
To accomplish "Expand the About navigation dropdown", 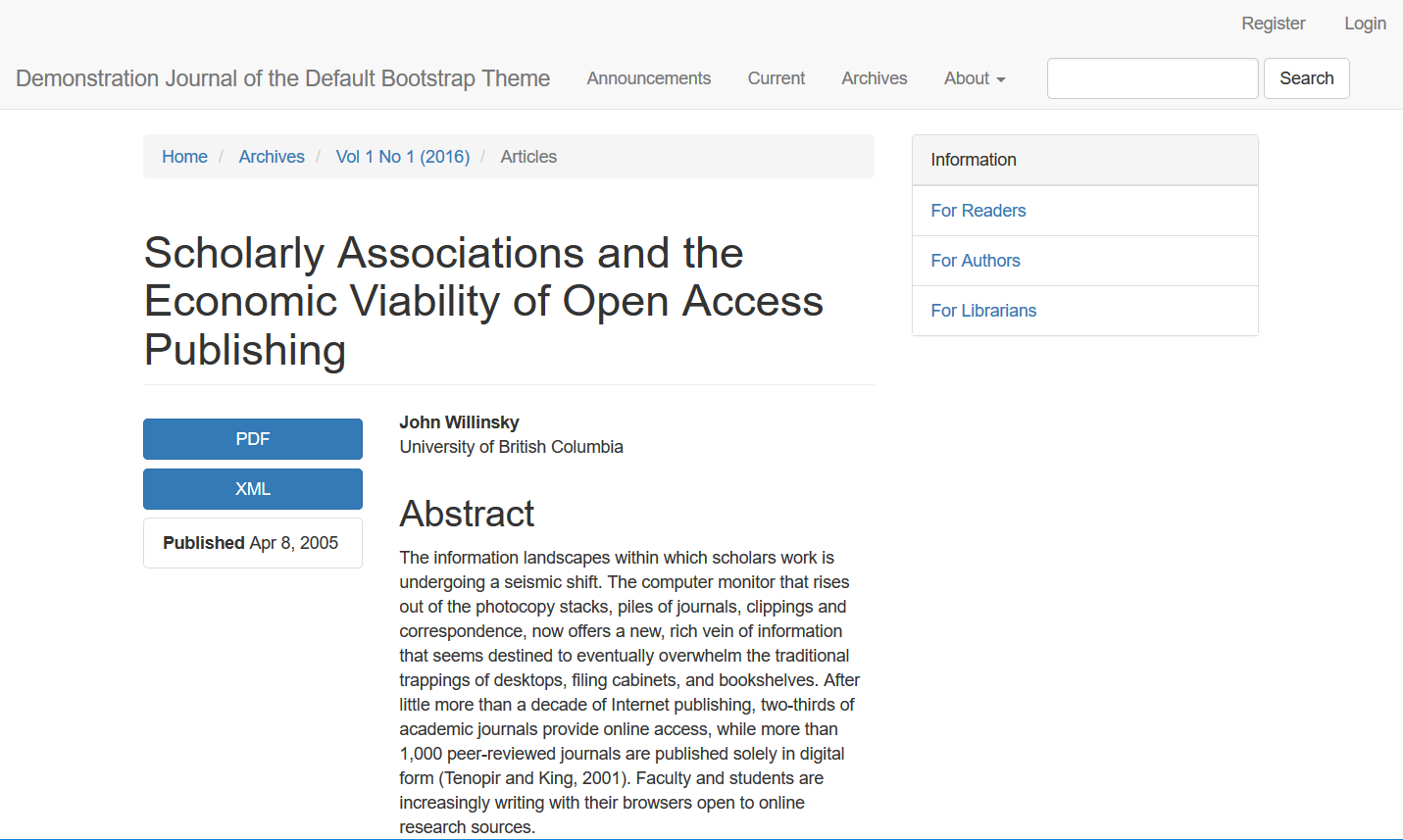I will click(969, 78).
